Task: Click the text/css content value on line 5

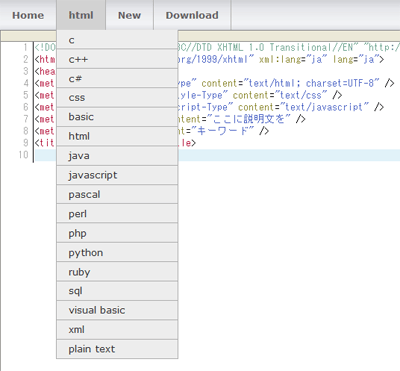Action: pyautogui.click(x=303, y=95)
